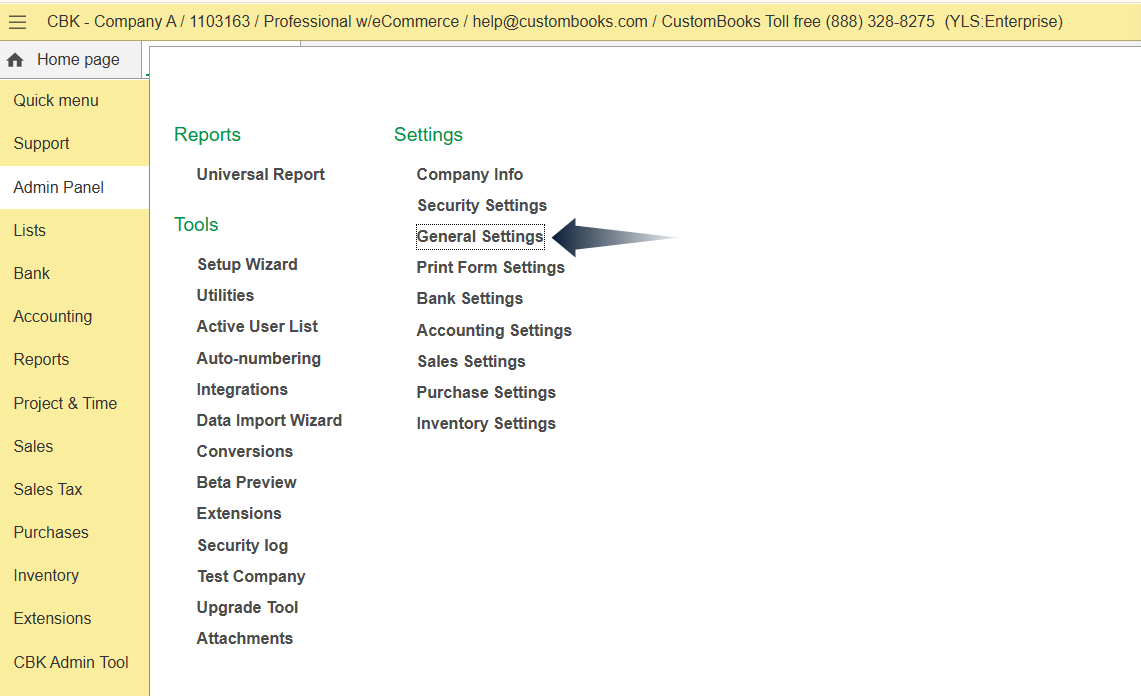View the Security log
The height and width of the screenshot is (696, 1141).
[243, 545]
